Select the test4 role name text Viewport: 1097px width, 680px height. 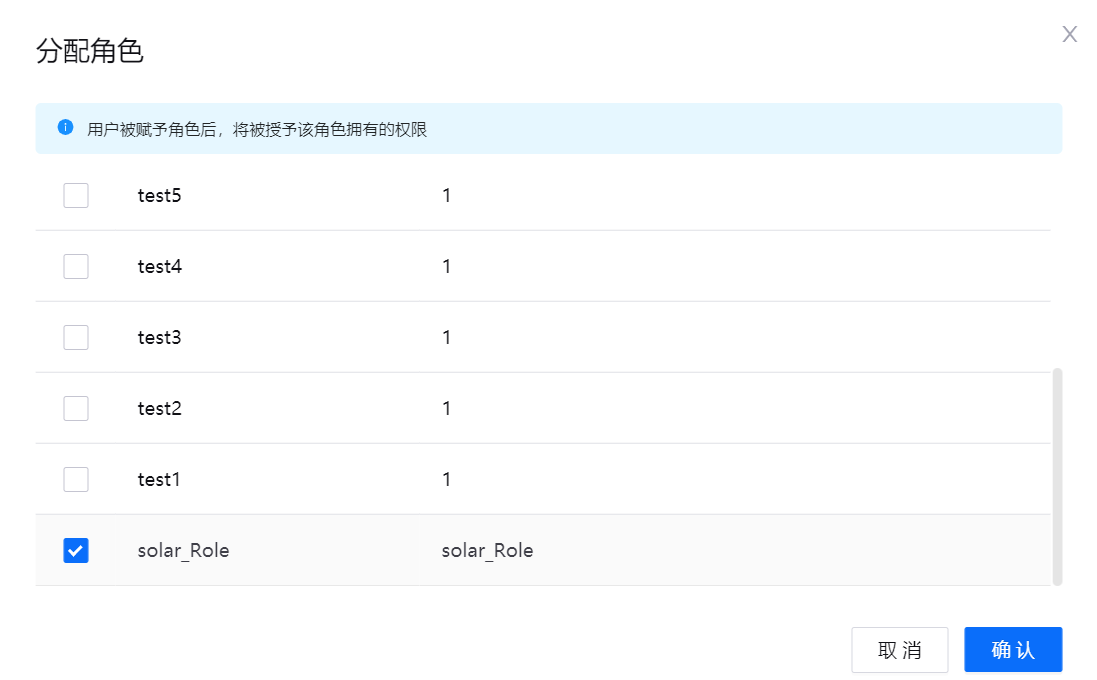159,266
